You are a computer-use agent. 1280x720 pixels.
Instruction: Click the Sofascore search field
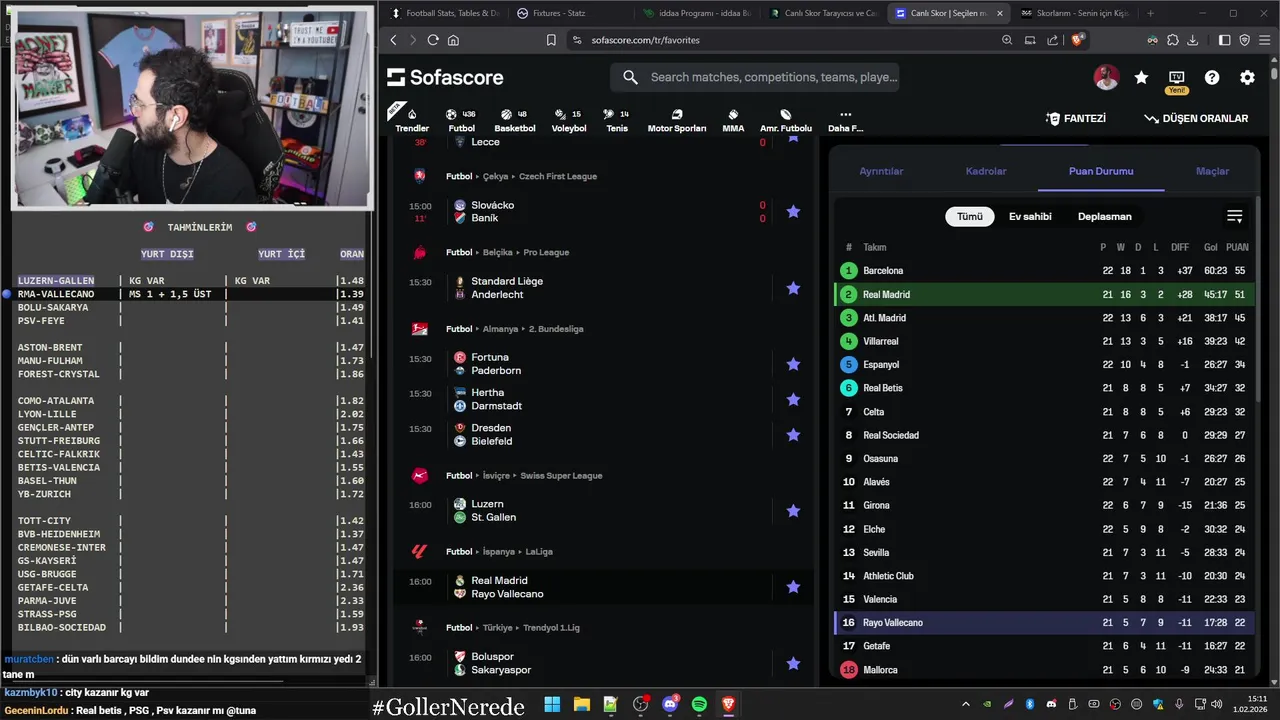click(x=755, y=77)
